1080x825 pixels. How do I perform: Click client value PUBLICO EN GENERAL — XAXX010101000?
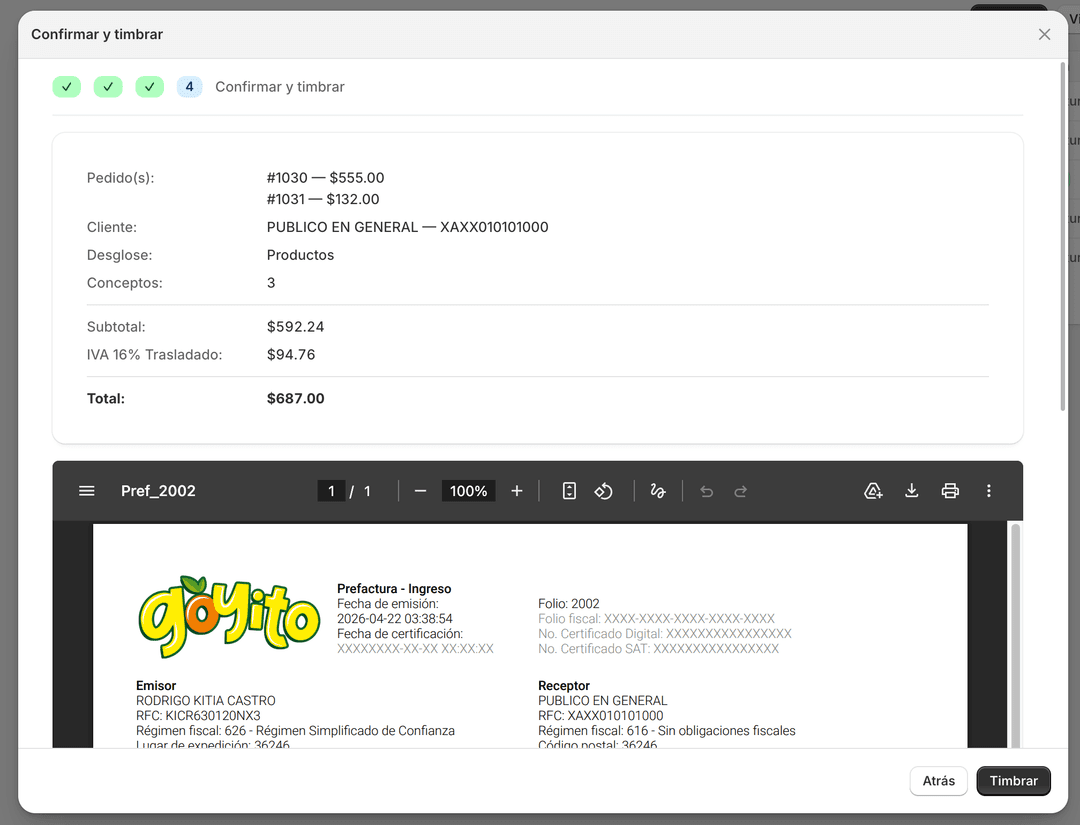[408, 227]
